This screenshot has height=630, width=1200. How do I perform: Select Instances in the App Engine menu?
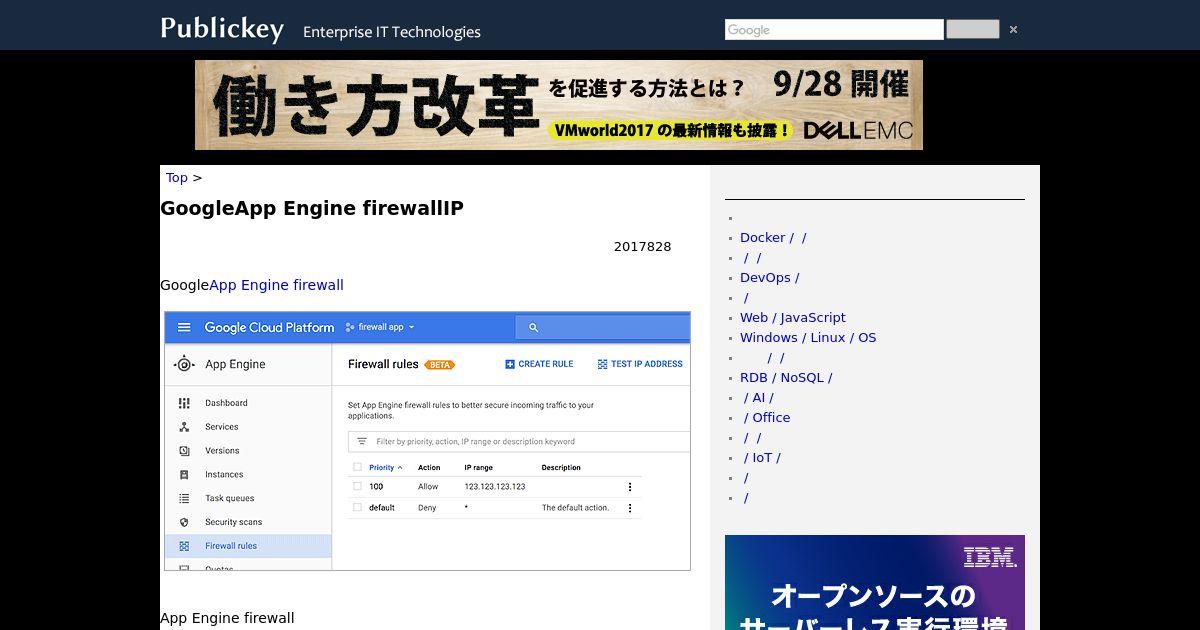tap(224, 475)
